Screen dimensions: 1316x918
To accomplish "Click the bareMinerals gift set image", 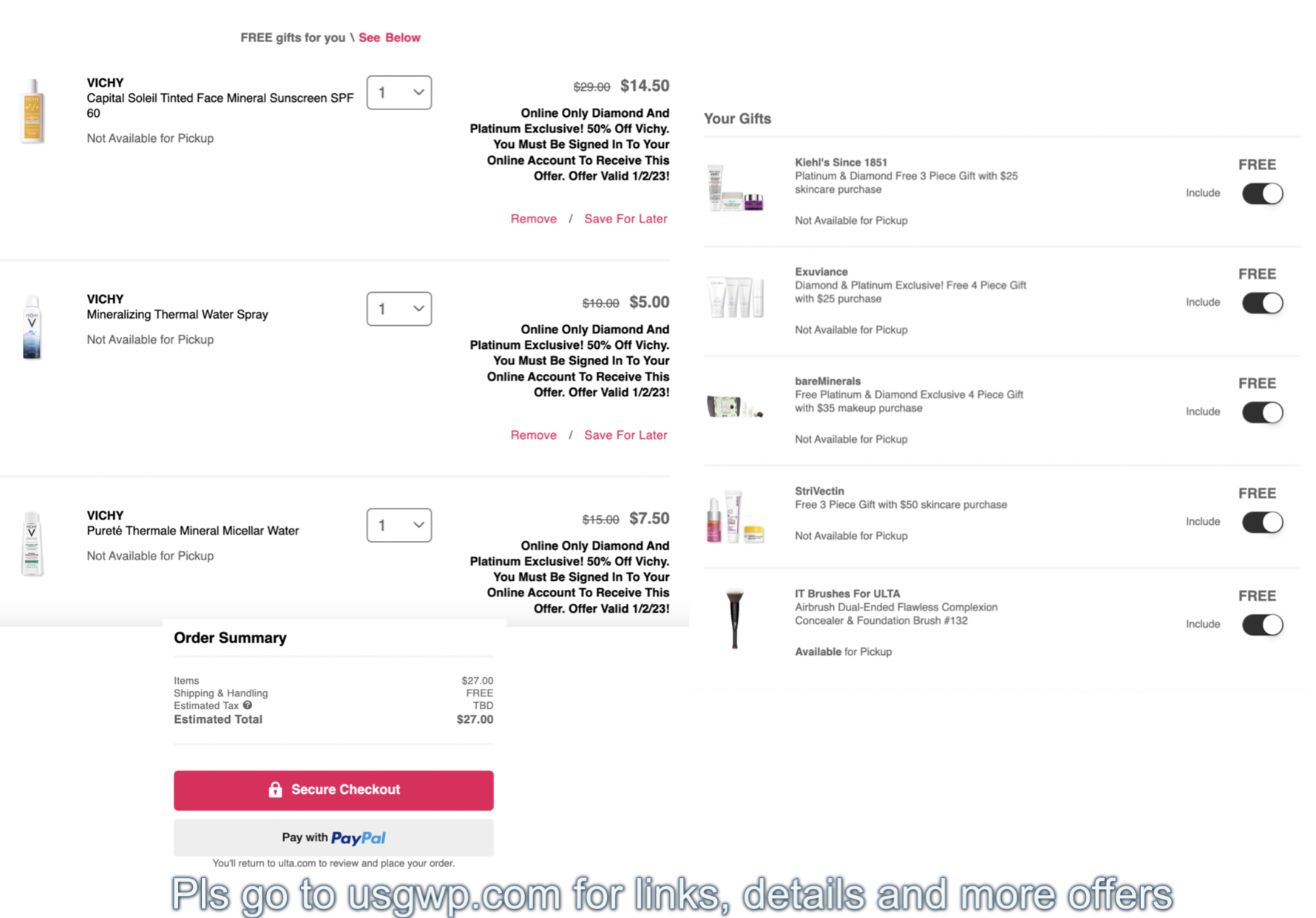I will (x=735, y=407).
